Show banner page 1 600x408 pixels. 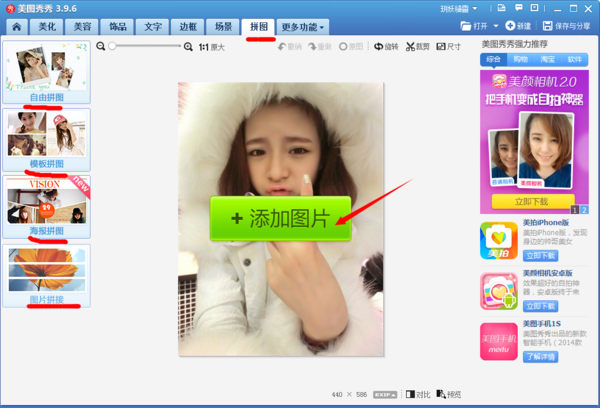575,210
